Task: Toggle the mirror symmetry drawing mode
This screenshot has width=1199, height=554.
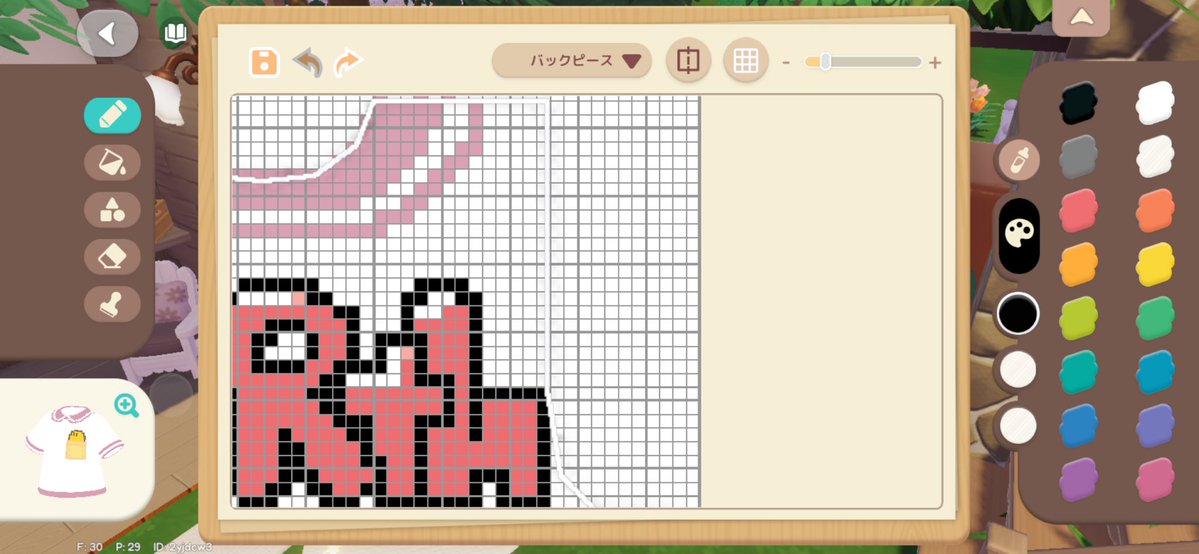Action: coord(688,60)
